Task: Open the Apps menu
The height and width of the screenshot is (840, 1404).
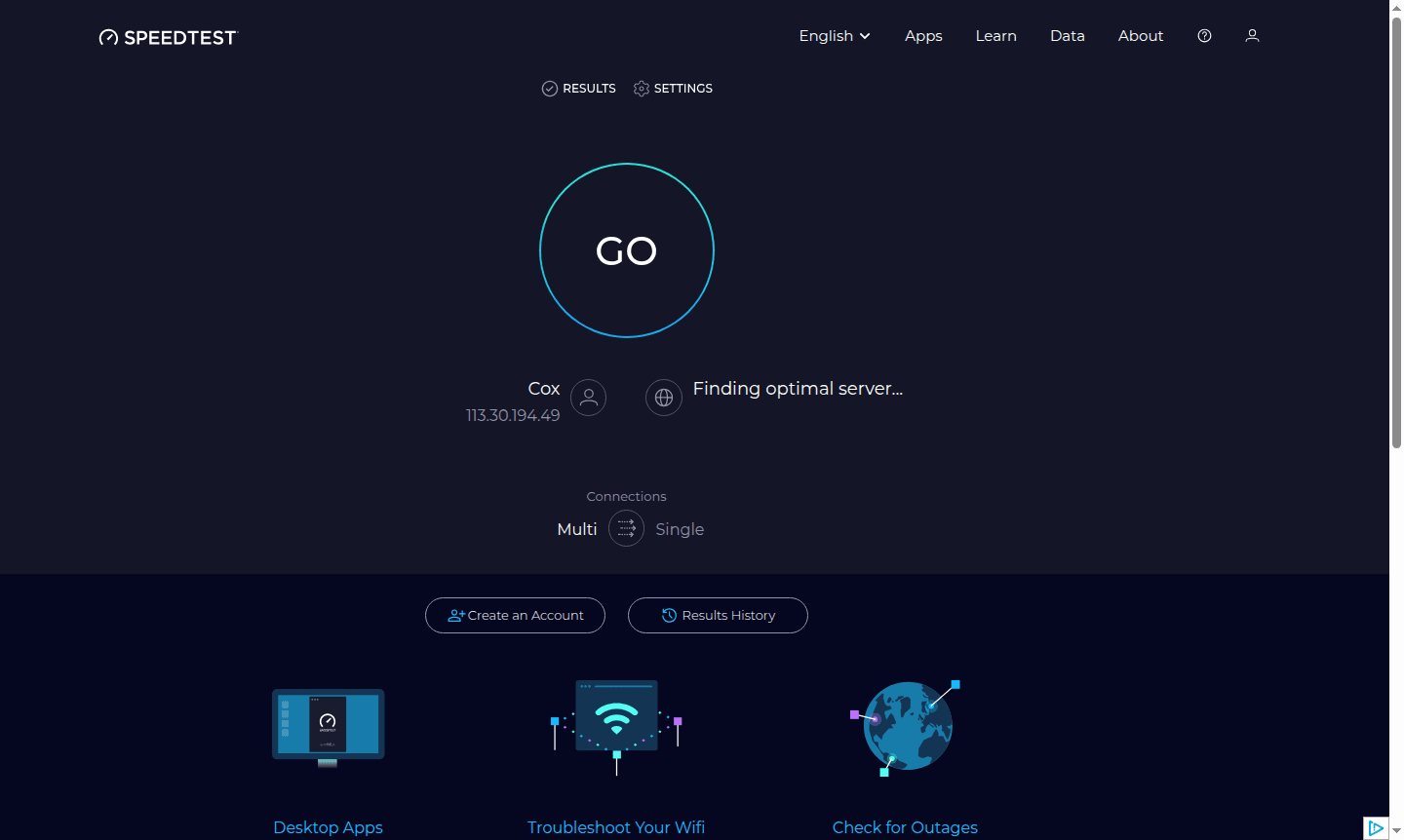Action: point(923,35)
